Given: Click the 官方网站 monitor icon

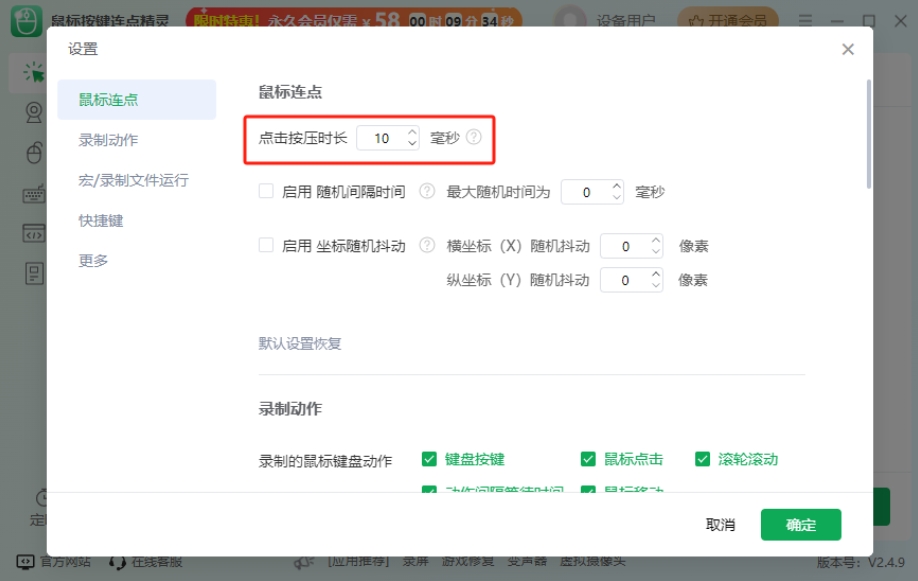Looking at the screenshot, I should click(x=25, y=562).
